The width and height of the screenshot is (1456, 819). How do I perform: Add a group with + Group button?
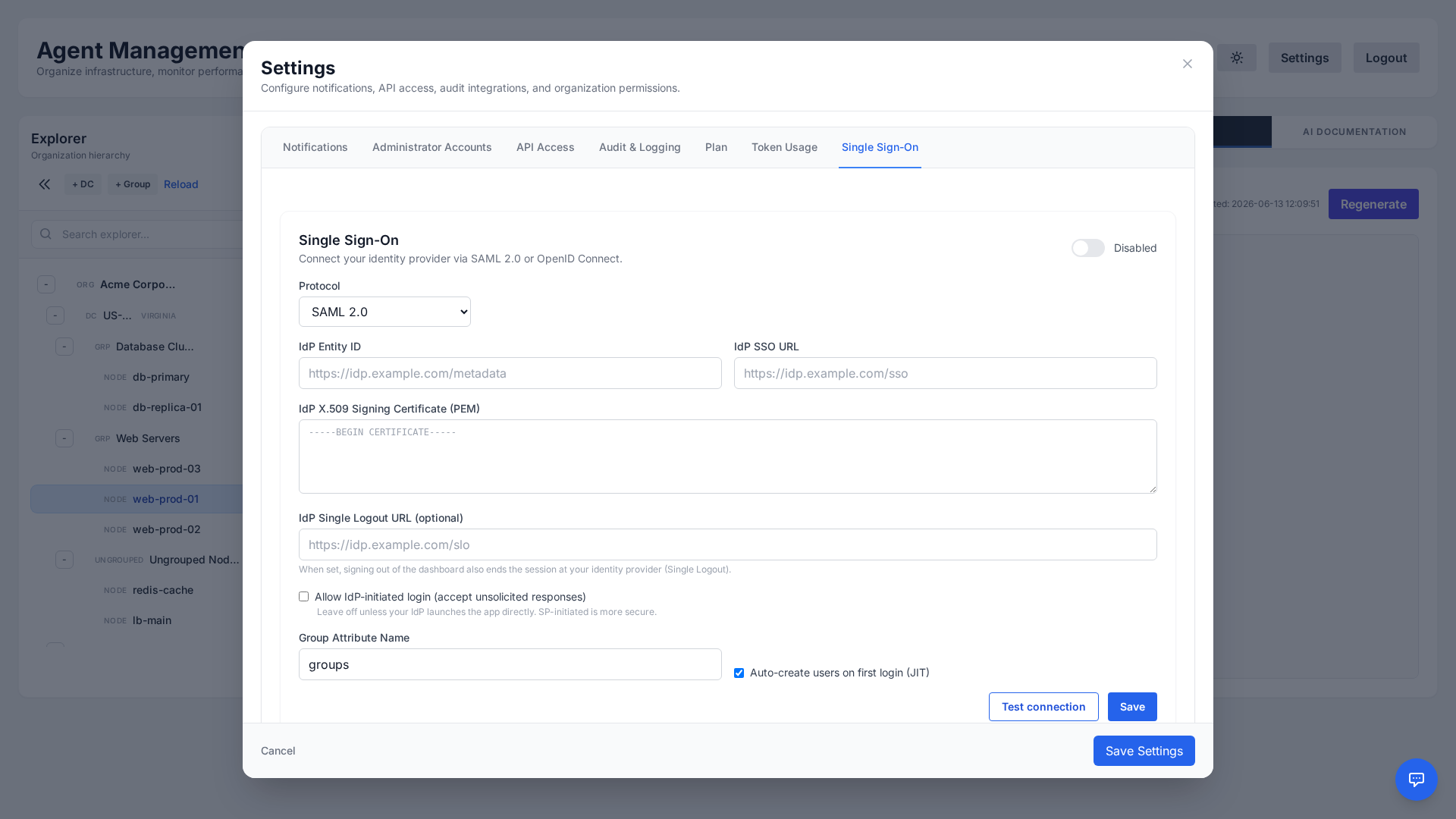(133, 184)
